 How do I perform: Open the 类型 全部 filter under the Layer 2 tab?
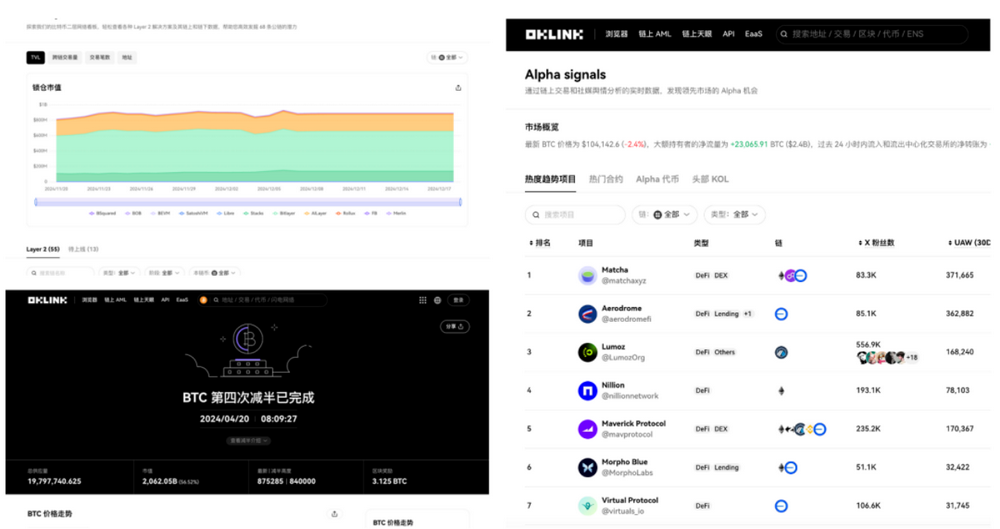click(119, 273)
